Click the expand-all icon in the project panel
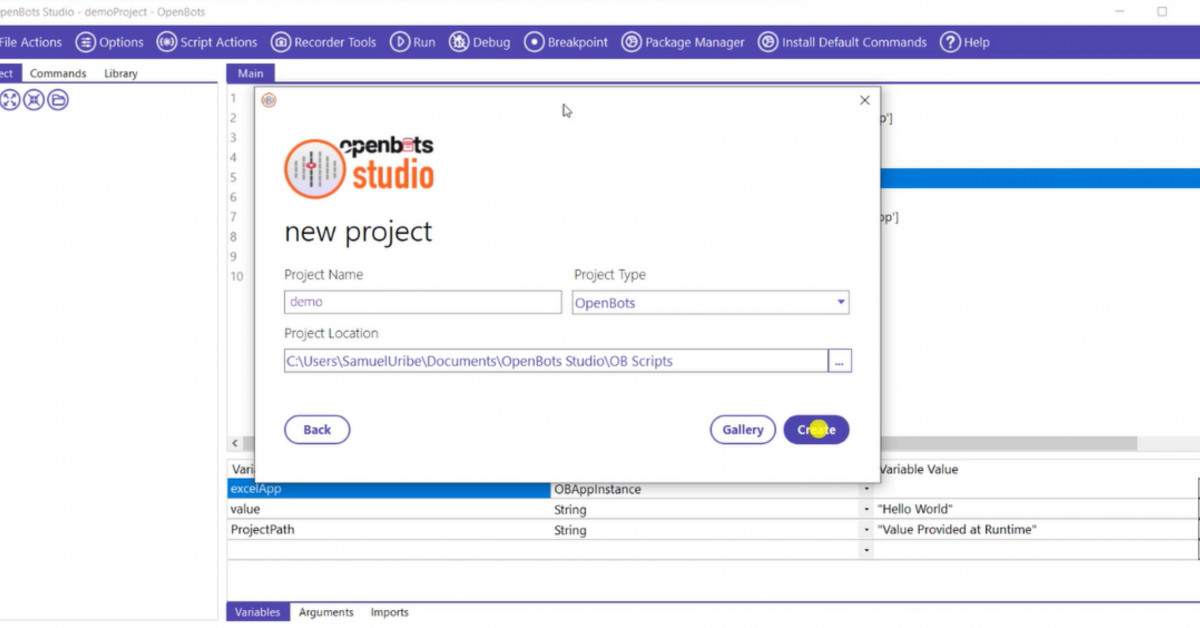Screen dimensions: 1200x628 coord(11,99)
